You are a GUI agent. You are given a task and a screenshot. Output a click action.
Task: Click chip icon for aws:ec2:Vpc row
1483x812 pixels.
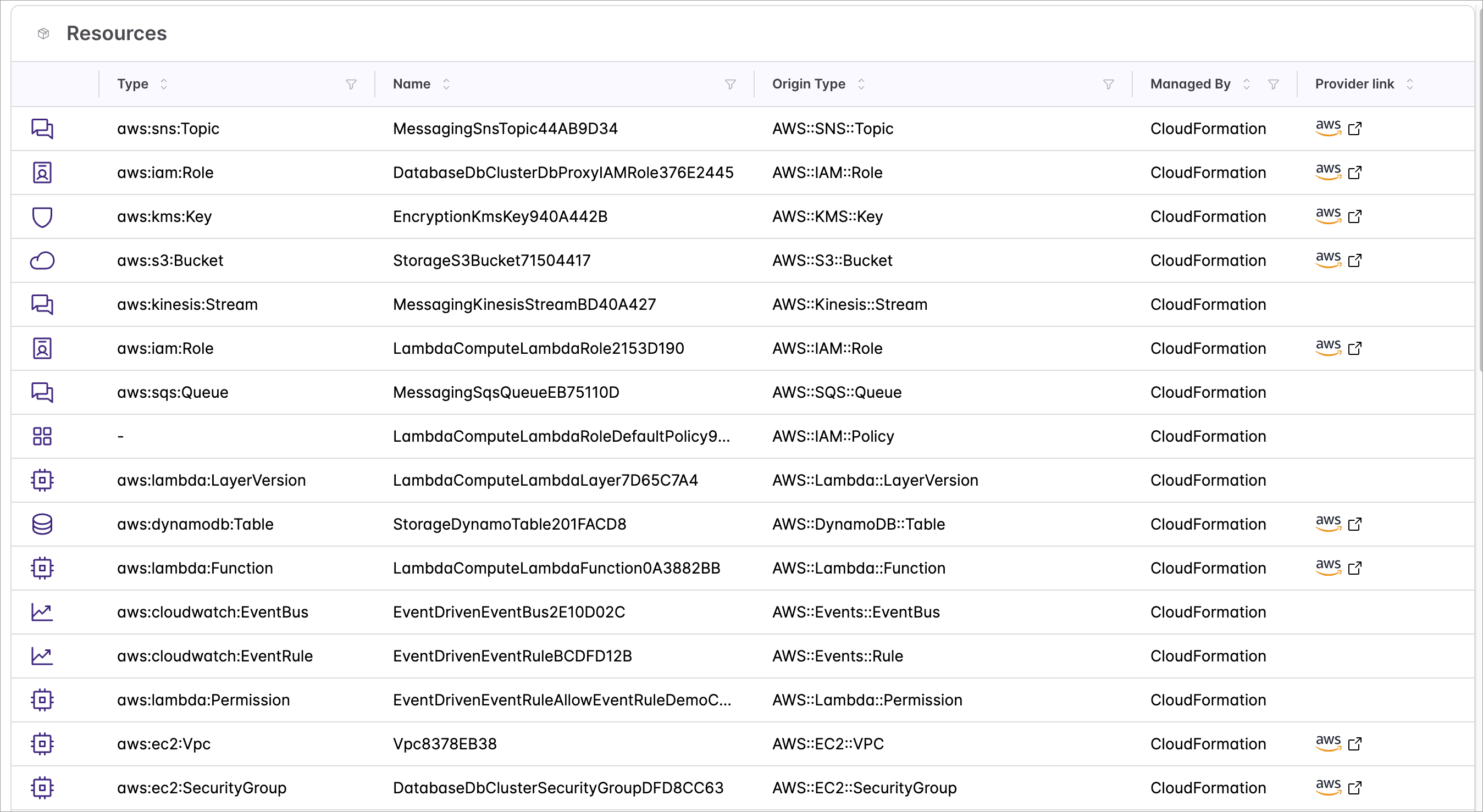tap(42, 744)
